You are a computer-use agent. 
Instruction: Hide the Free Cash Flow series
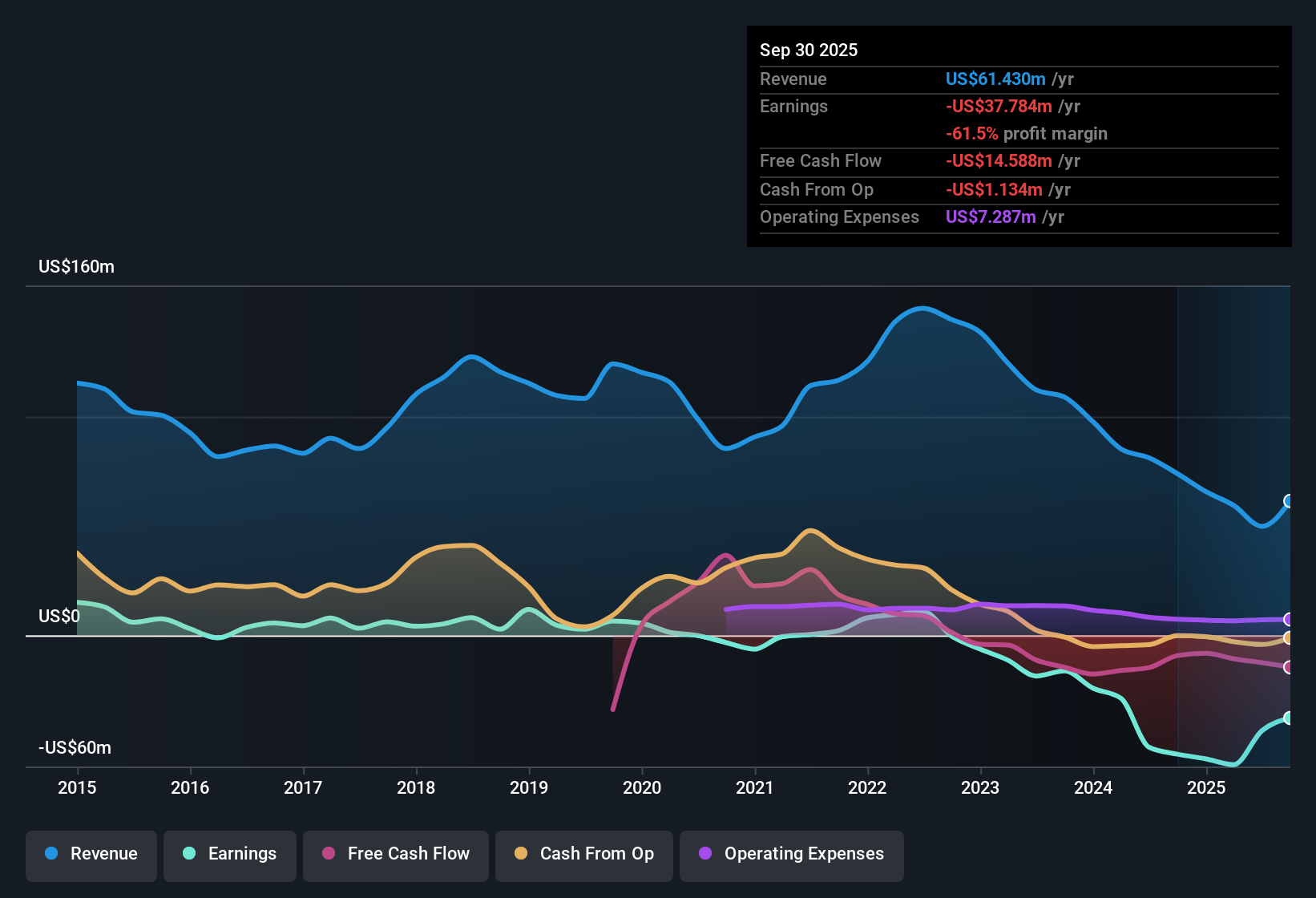tap(395, 854)
